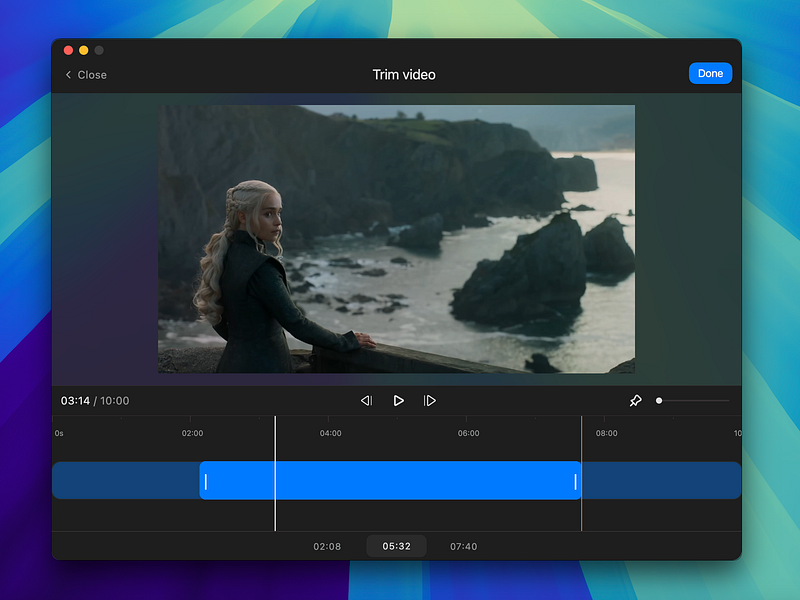This screenshot has width=800, height=600.
Task: Go back using the Close button
Action: pyautogui.click(x=86, y=75)
